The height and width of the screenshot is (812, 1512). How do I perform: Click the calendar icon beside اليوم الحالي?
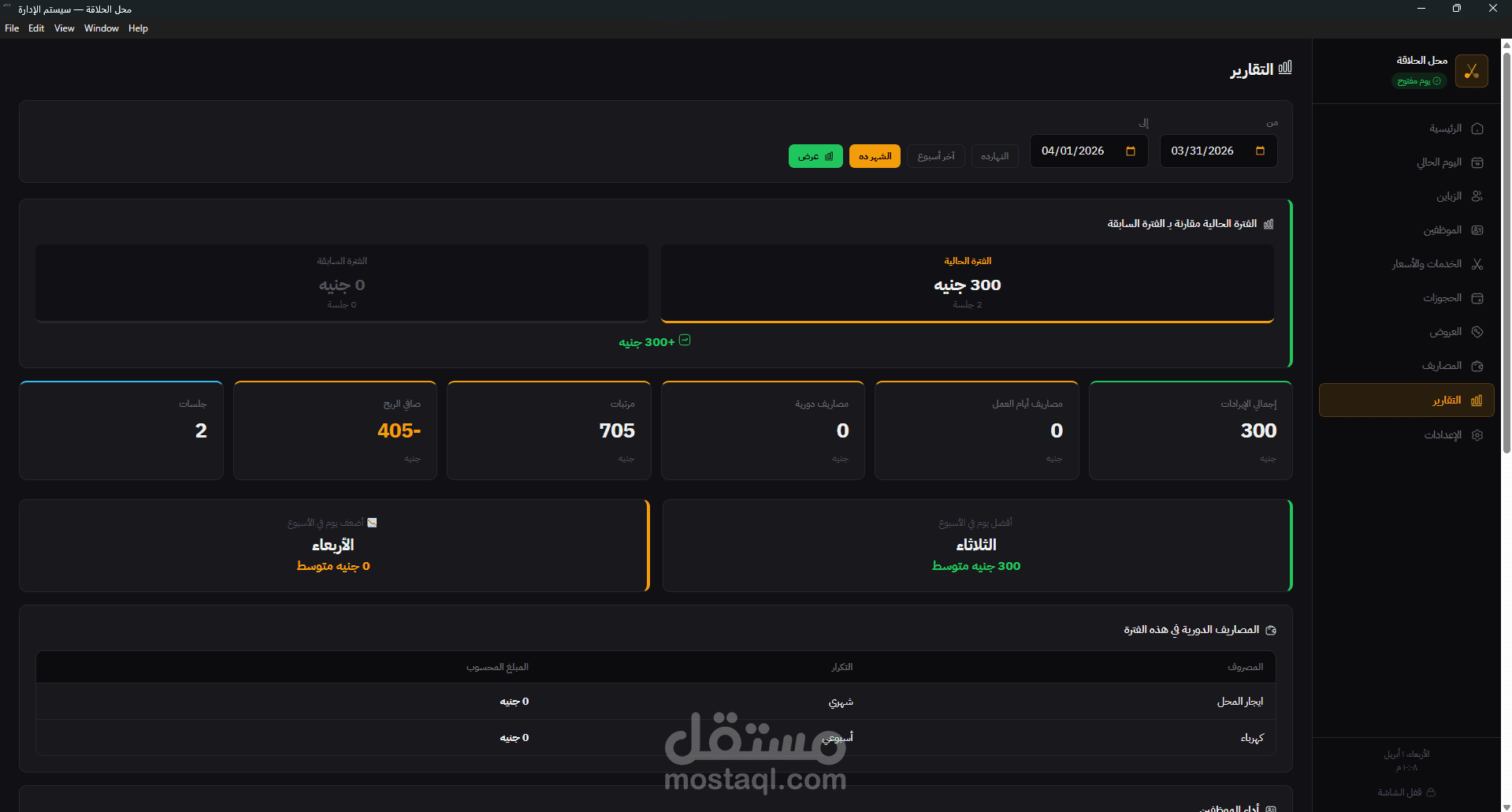point(1477,162)
